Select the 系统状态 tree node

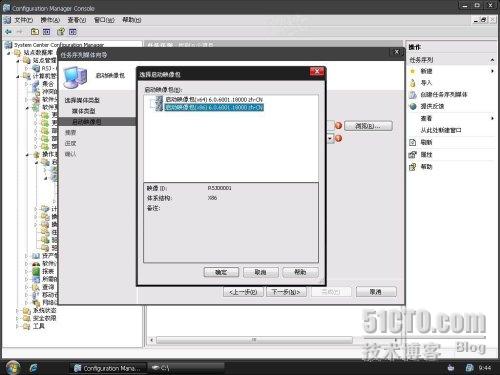(x=44, y=310)
